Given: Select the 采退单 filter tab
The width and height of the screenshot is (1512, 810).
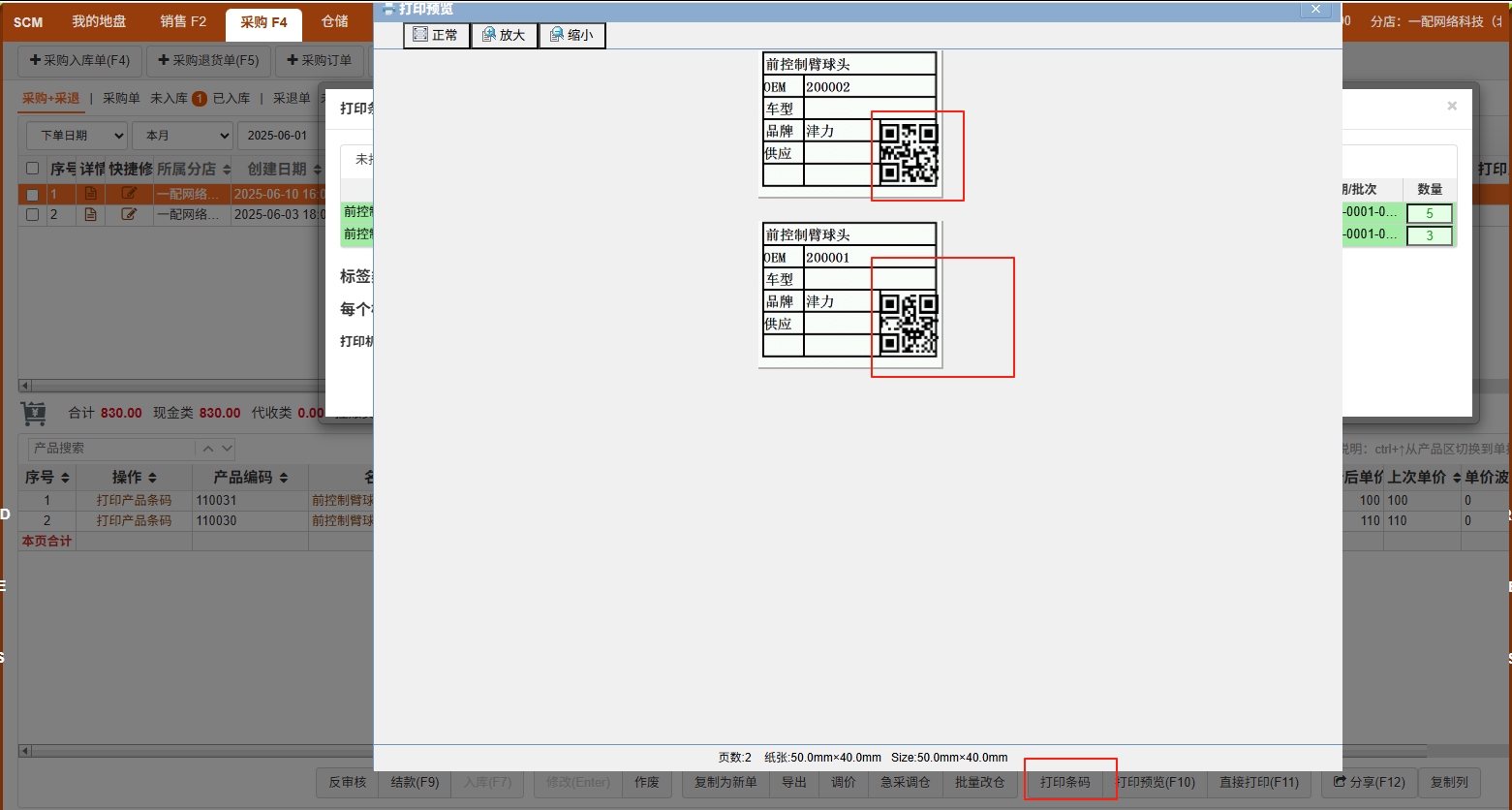Looking at the screenshot, I should 292,98.
